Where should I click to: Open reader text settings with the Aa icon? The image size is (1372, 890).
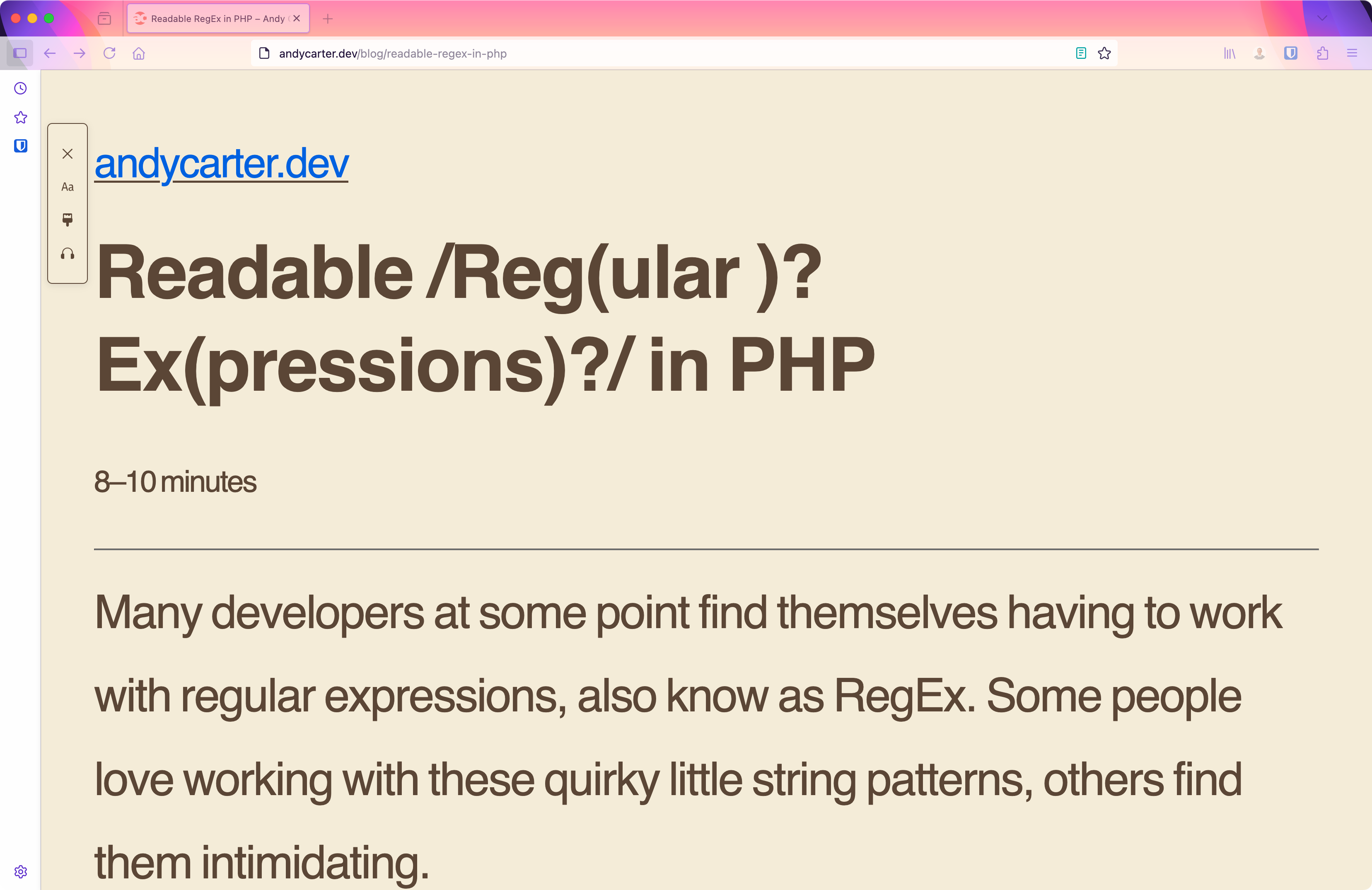tap(68, 187)
